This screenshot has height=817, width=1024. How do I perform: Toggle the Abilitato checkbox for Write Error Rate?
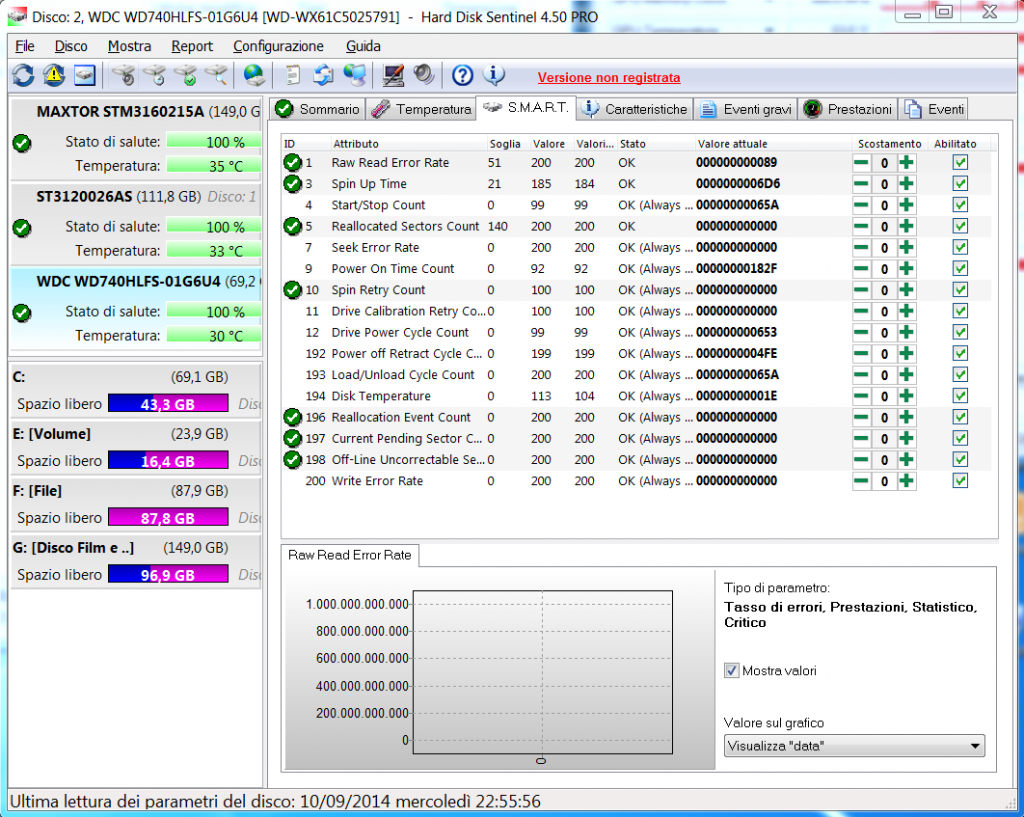click(960, 481)
